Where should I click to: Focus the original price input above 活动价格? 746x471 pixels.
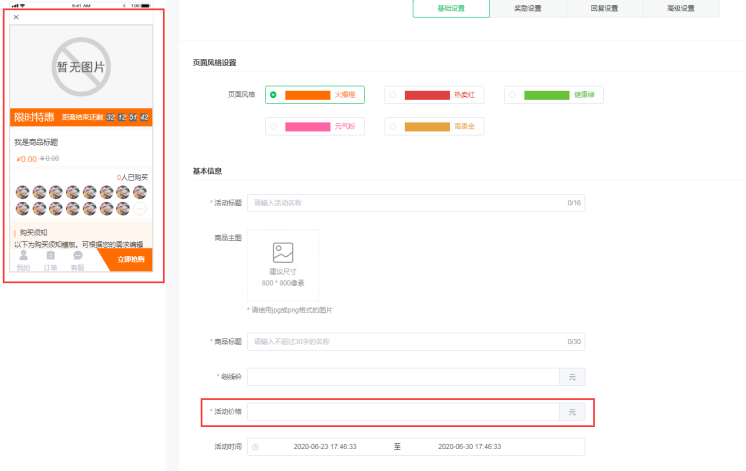click(403, 377)
